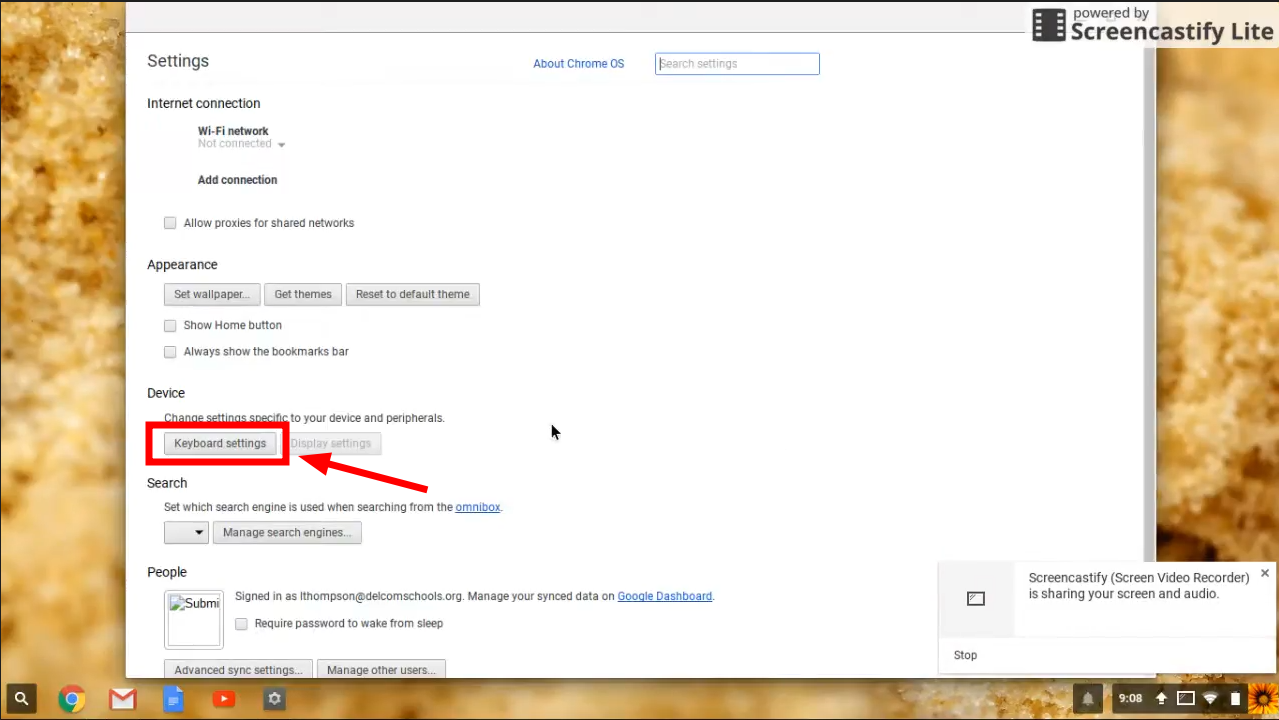The image size is (1279, 720).
Task: Open Gmail from the shelf
Action: click(122, 698)
